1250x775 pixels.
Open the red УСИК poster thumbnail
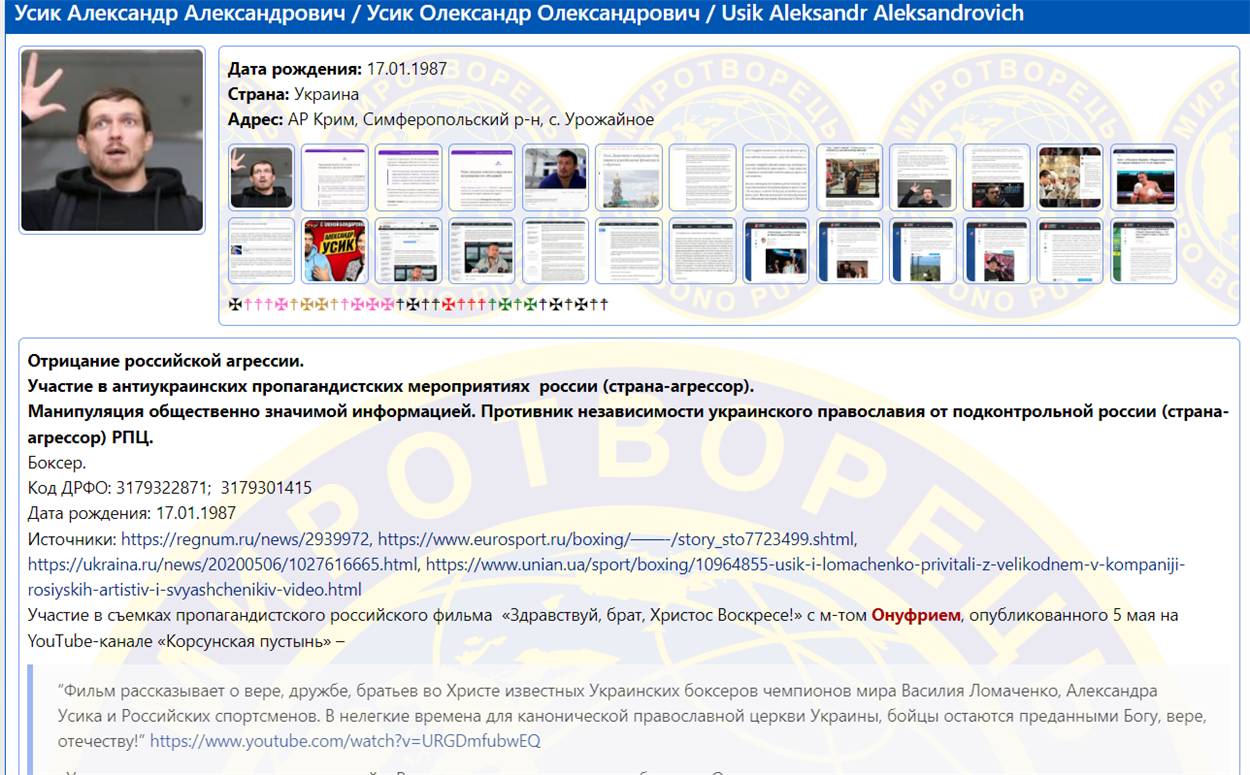click(335, 251)
